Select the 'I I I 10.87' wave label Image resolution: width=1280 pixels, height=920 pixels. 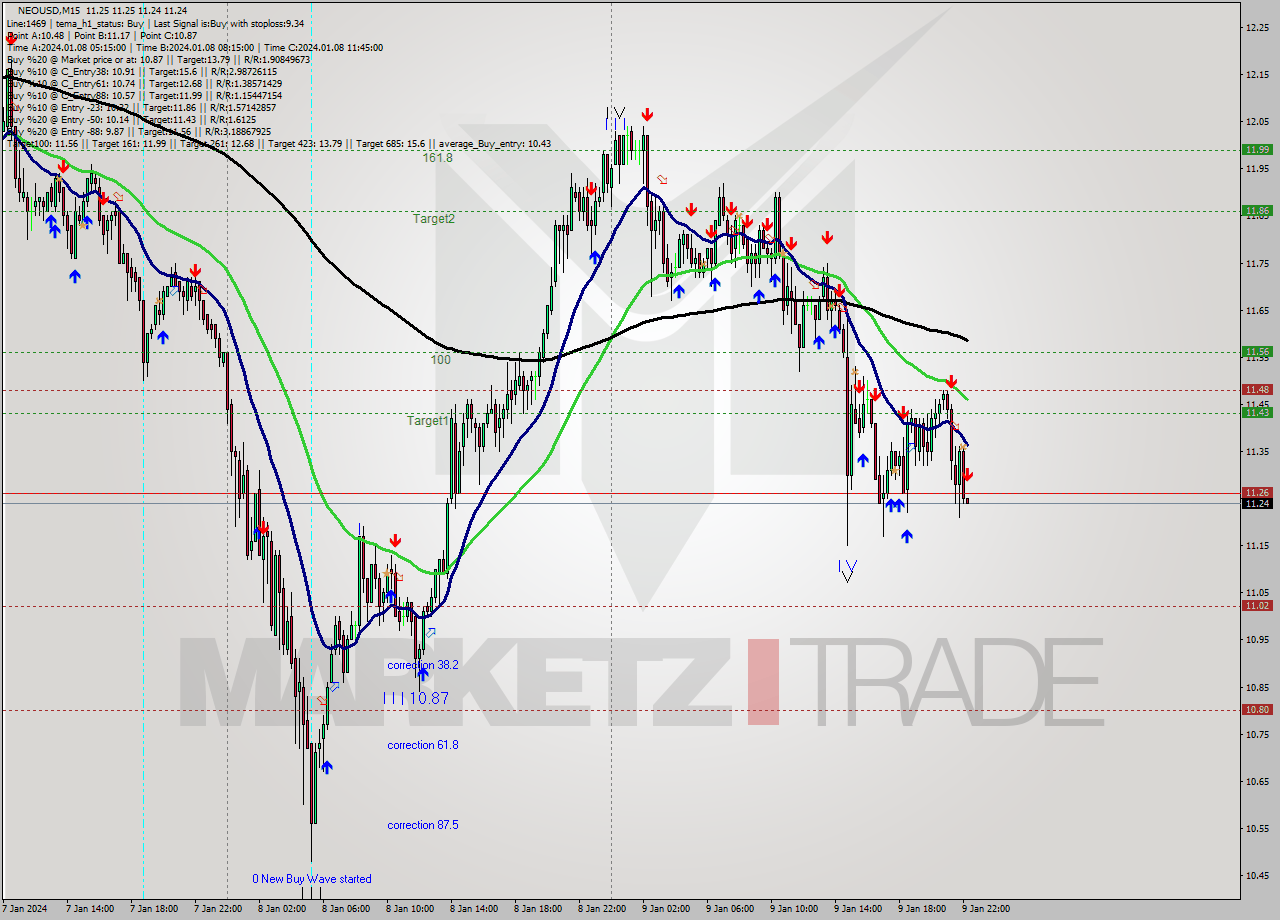coord(416,698)
